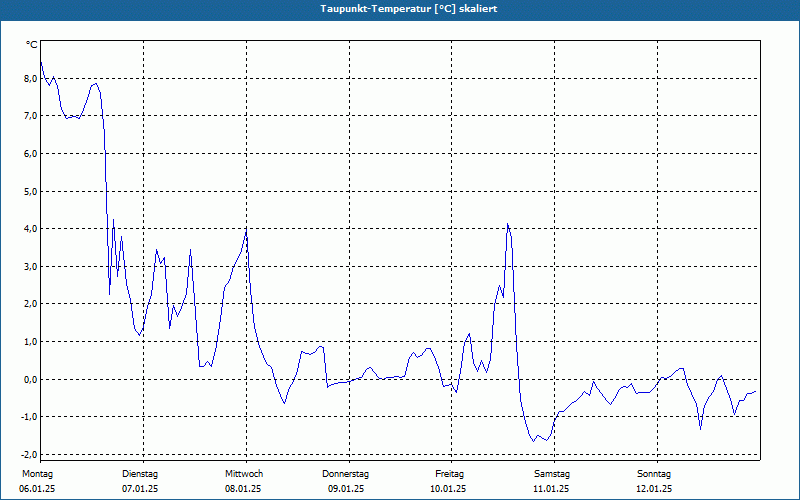The height and width of the screenshot is (500, 800).
Task: Click the 1,0 y-axis label
Action: [x=31, y=341]
